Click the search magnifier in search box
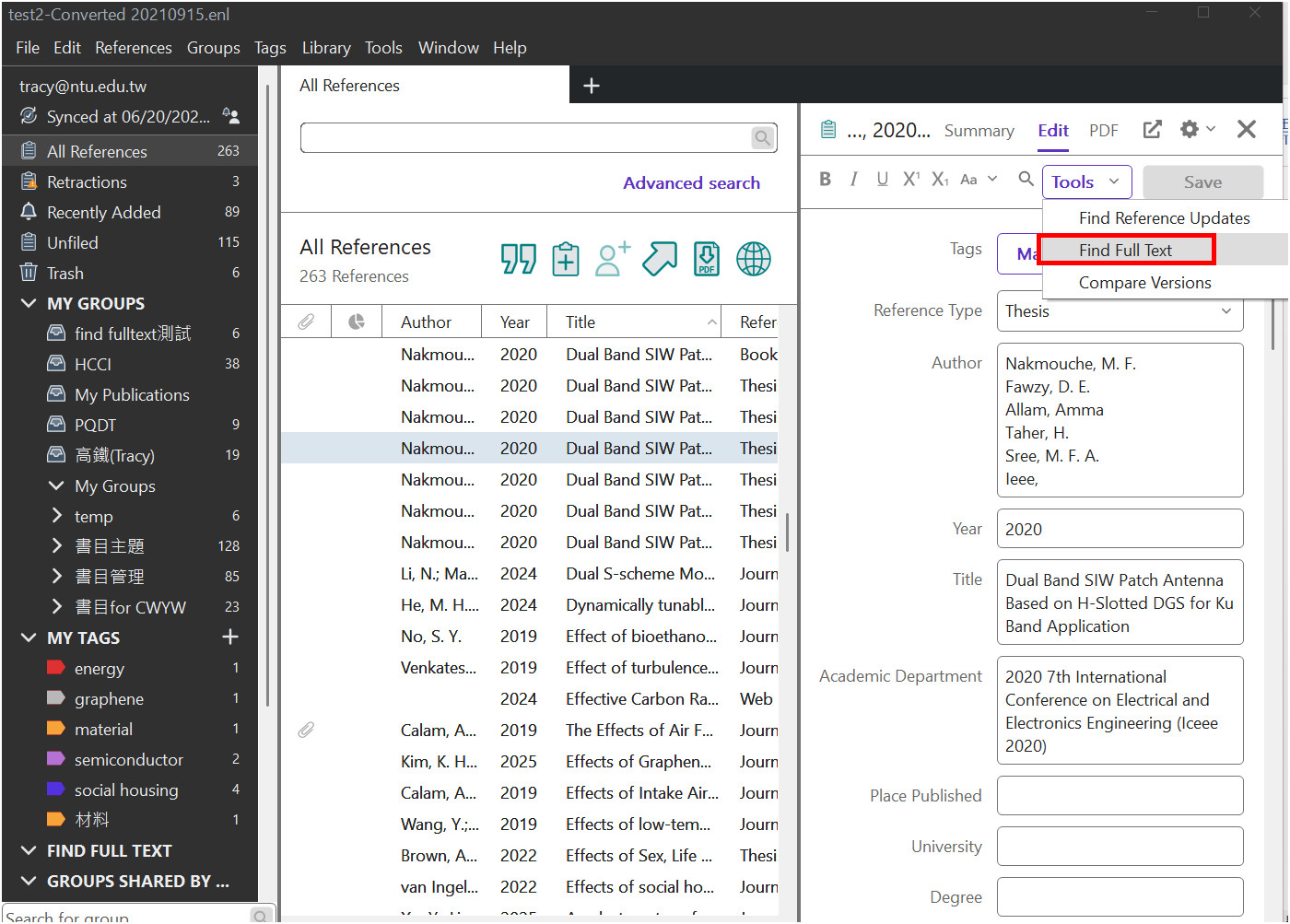 pyautogui.click(x=763, y=138)
